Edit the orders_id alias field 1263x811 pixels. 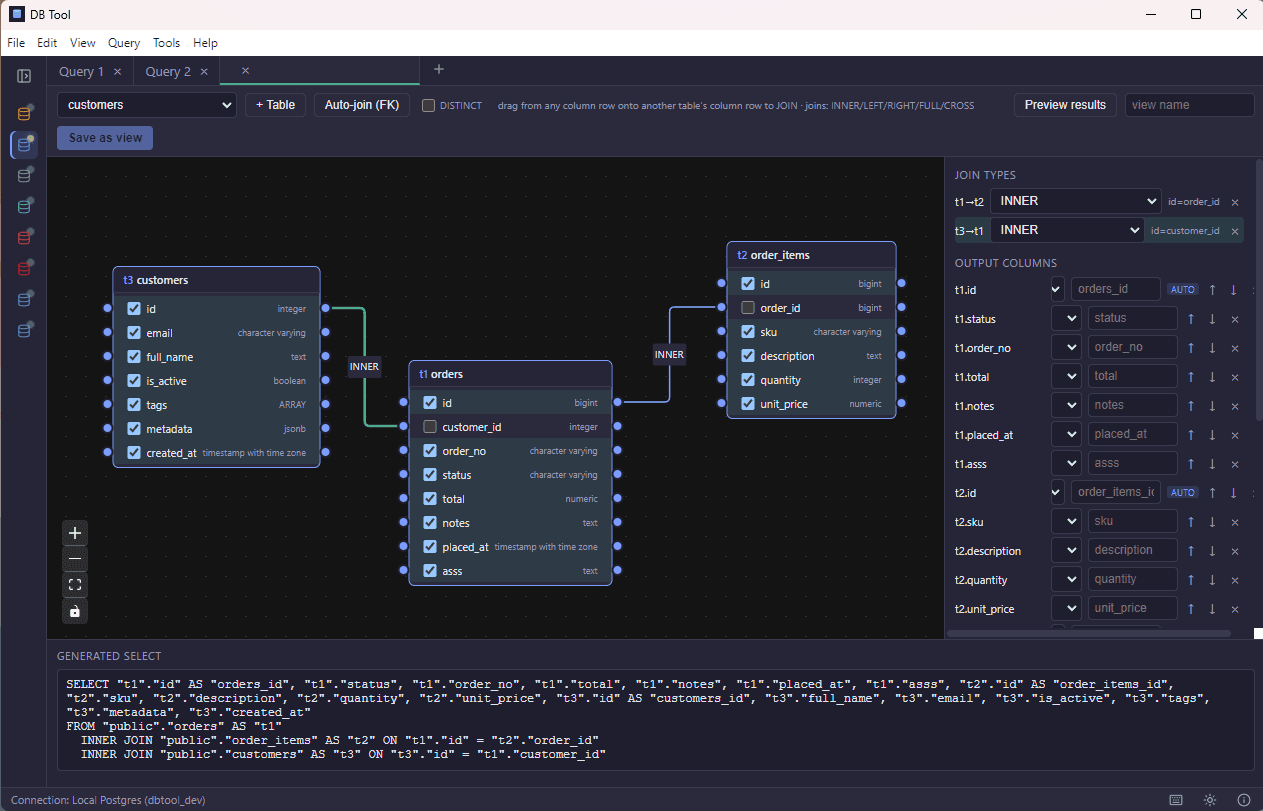(1115, 290)
